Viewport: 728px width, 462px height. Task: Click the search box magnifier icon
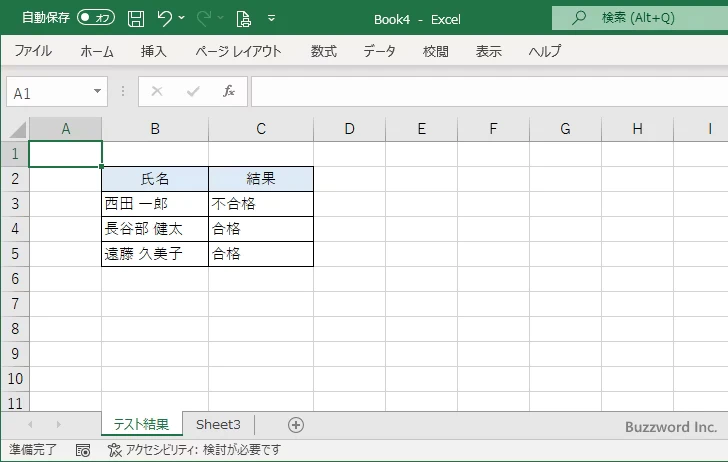(578, 18)
